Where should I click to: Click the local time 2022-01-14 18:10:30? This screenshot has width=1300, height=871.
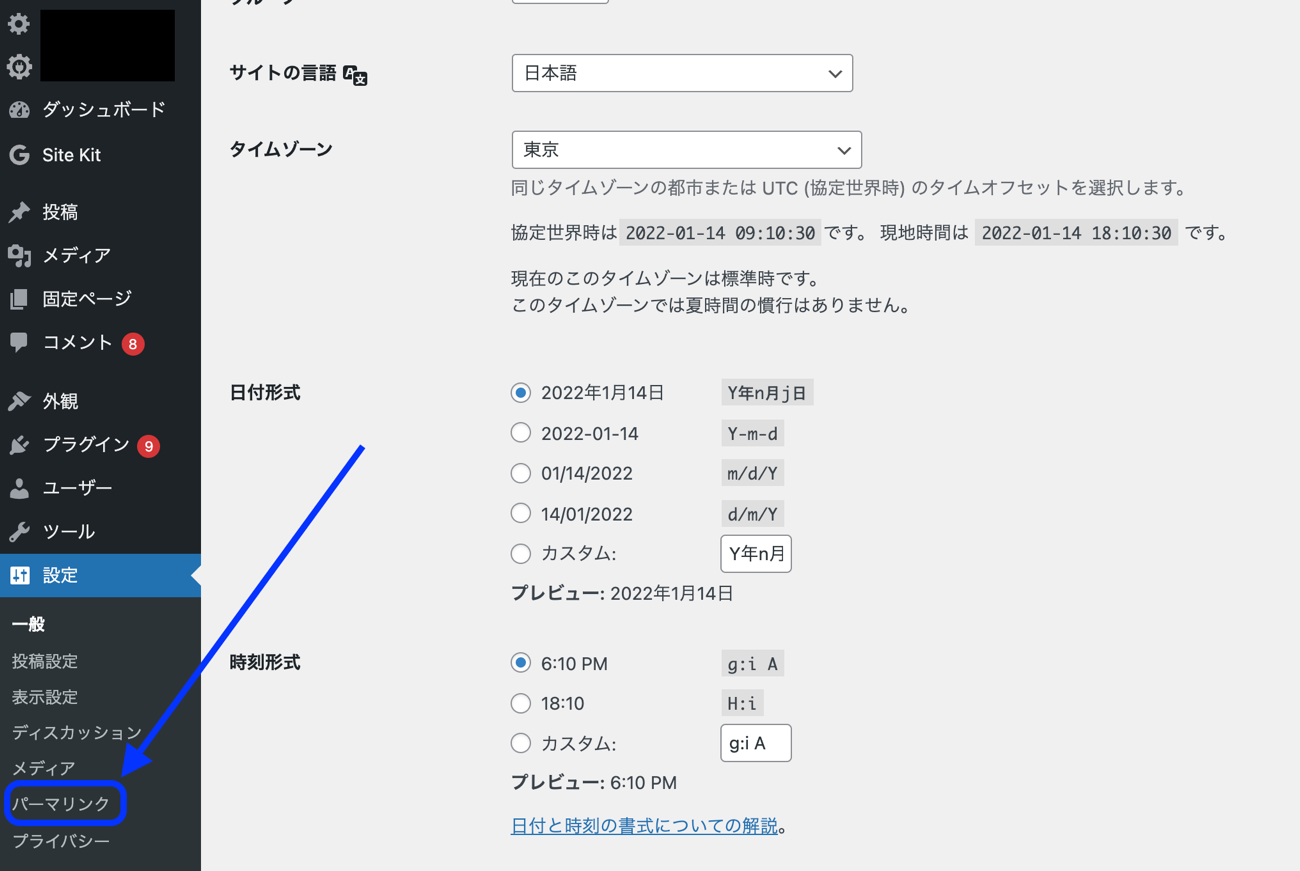[1076, 233]
